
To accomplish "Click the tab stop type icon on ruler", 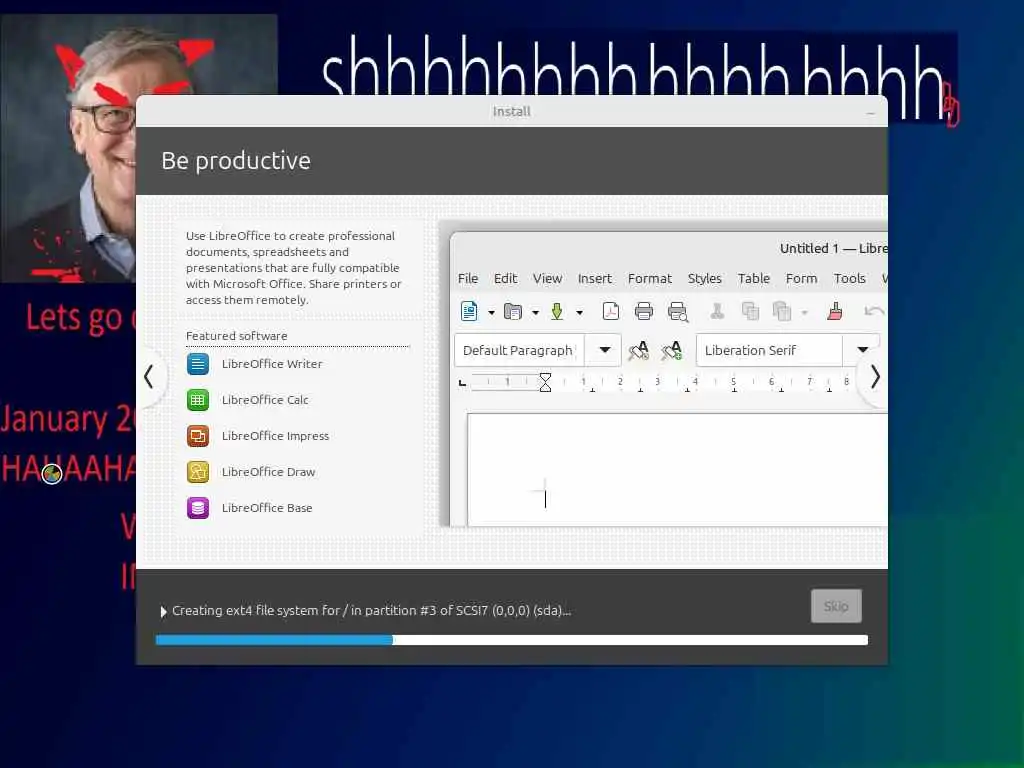I will (462, 383).
